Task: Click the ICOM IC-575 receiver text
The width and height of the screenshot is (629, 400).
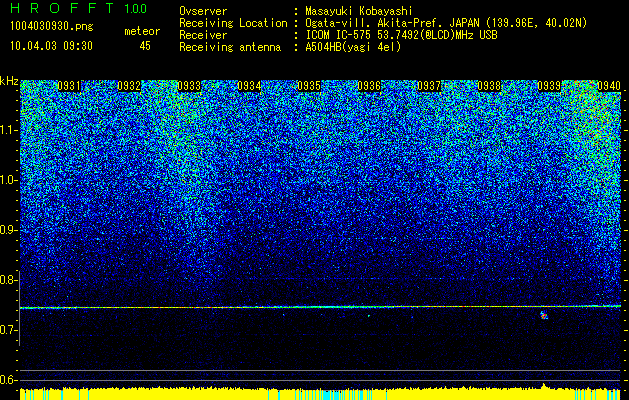Action: (x=401, y=35)
